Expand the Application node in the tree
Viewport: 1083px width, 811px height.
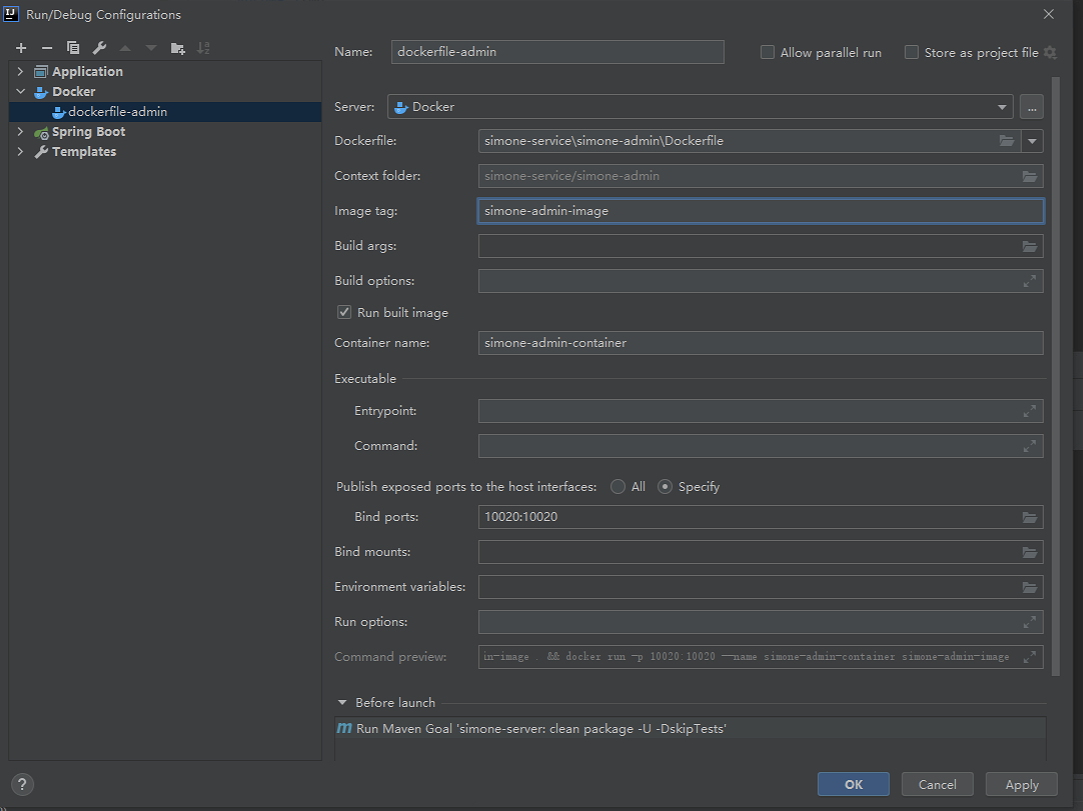pyautogui.click(x=20, y=71)
